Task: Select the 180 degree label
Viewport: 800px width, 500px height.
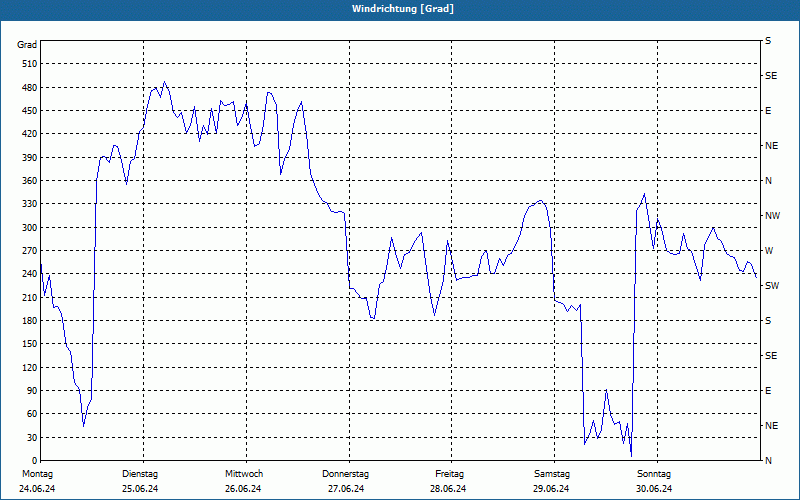Action: click(29, 321)
